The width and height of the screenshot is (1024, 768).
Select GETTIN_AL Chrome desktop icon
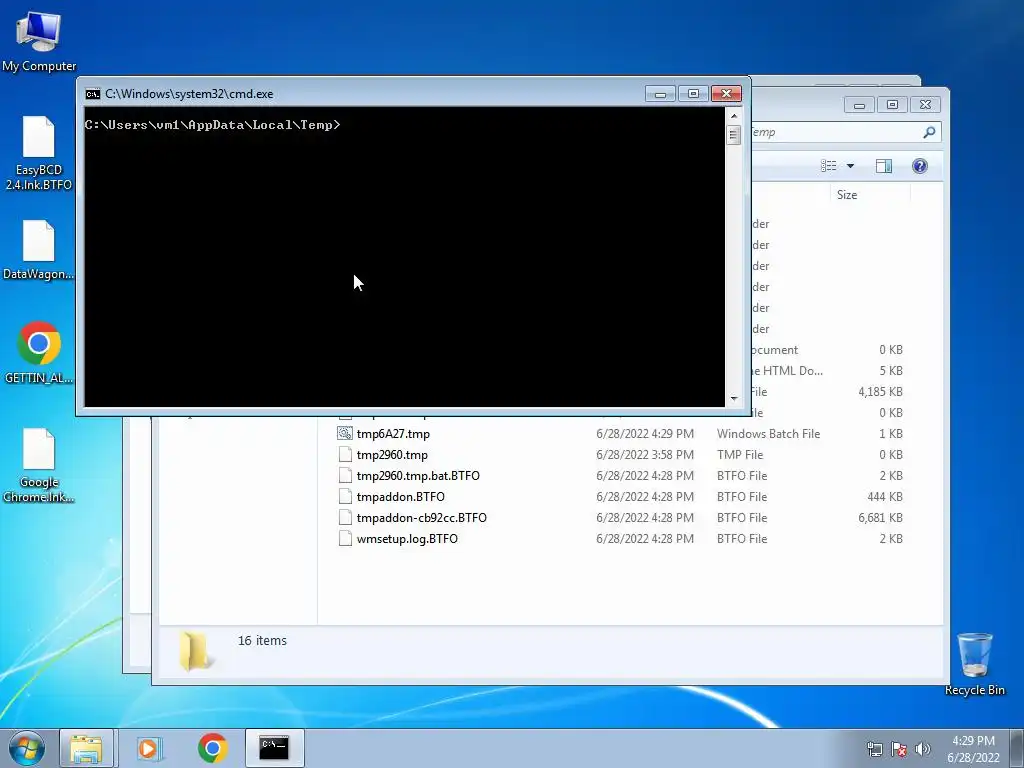tap(39, 353)
